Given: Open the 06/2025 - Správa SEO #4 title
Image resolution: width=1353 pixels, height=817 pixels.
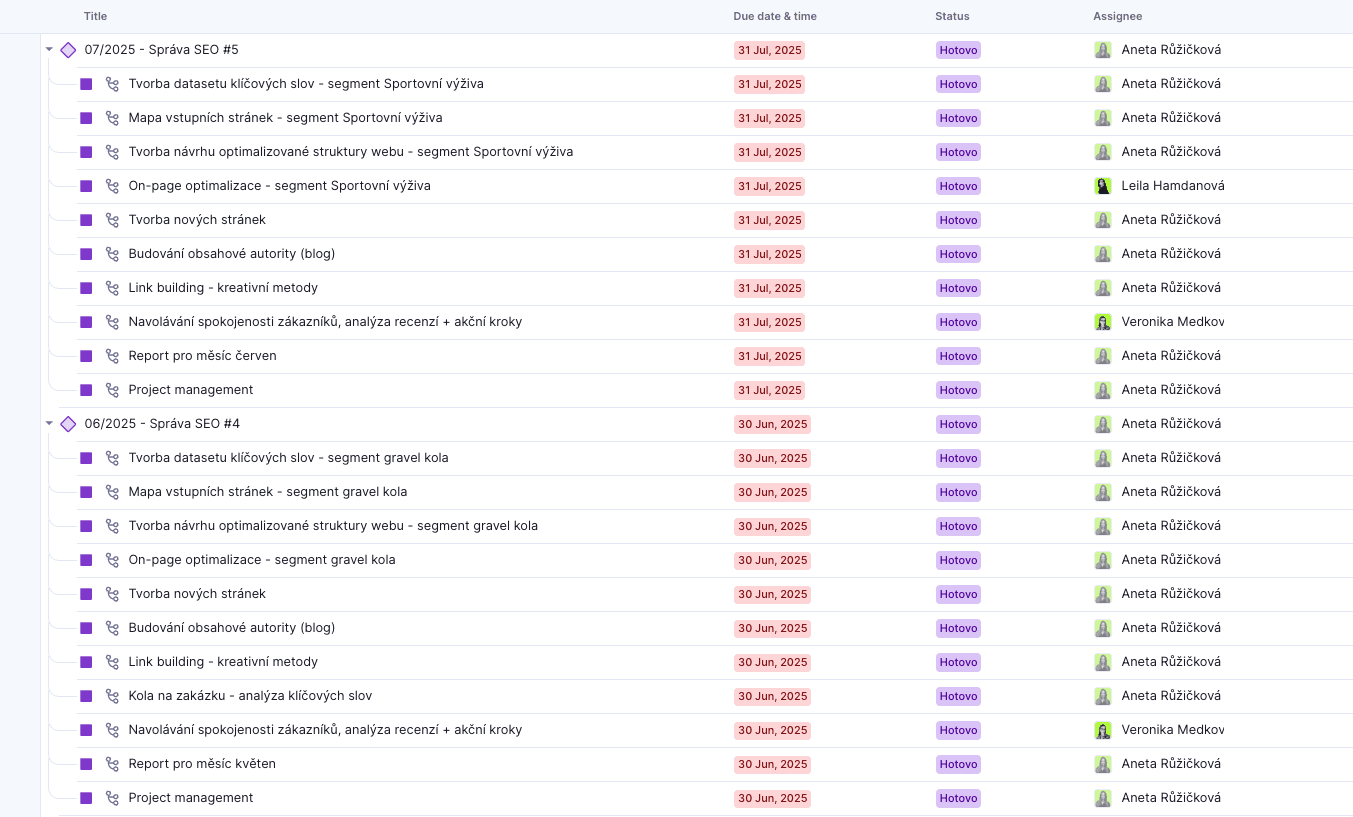Looking at the screenshot, I should tap(162, 424).
